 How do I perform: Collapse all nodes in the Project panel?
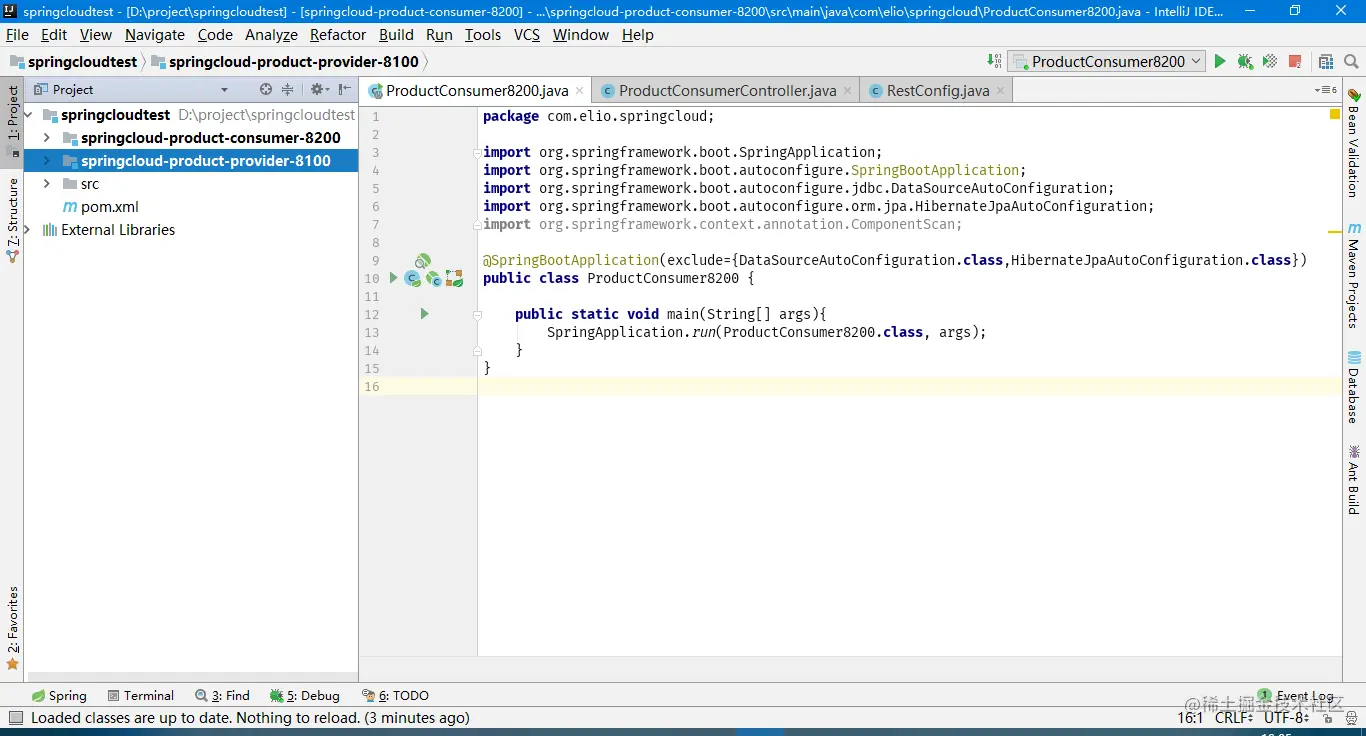pyautogui.click(x=288, y=89)
